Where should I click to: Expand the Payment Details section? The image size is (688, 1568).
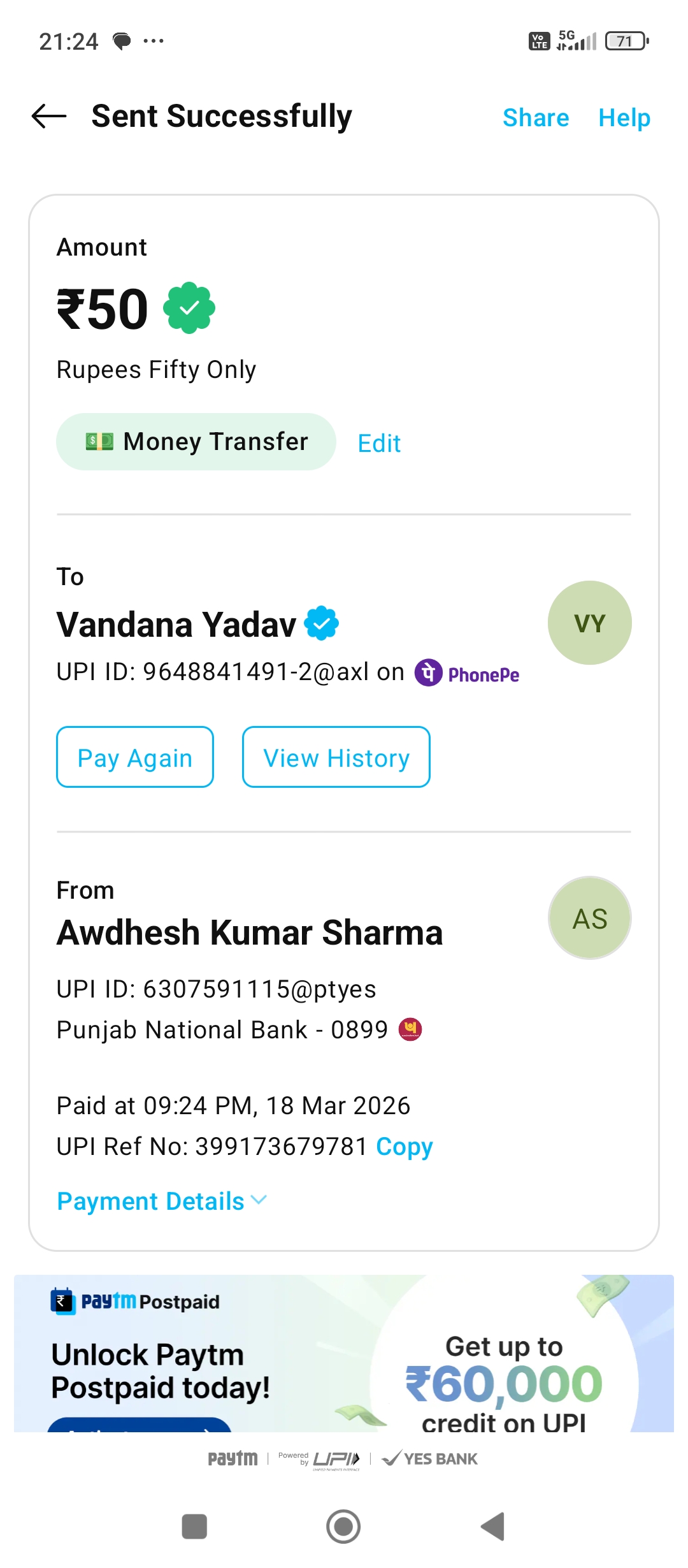tap(162, 1201)
